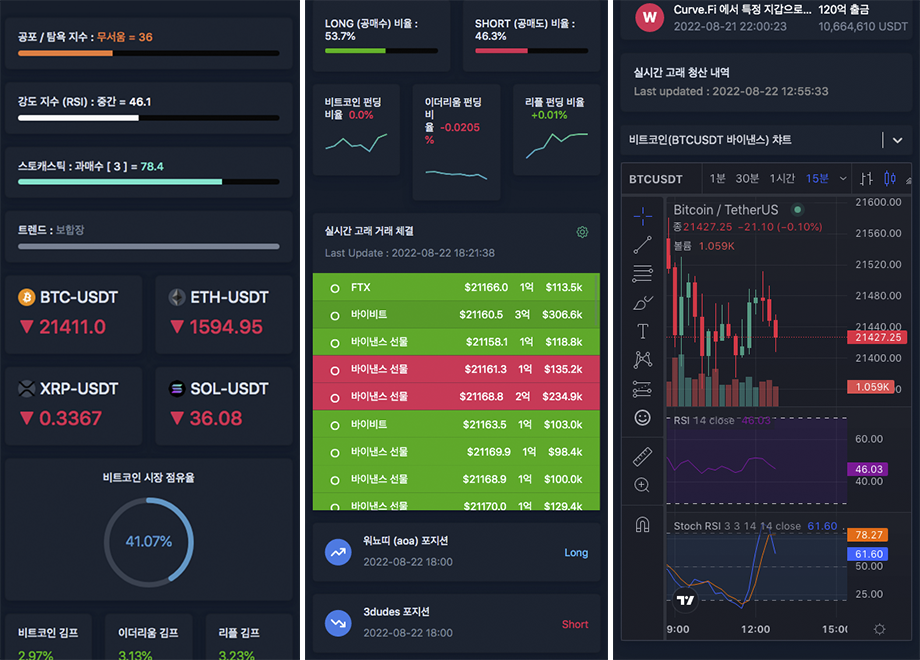The image size is (920, 660).
Task: Open whale trade settings gear icon
Action: (582, 232)
